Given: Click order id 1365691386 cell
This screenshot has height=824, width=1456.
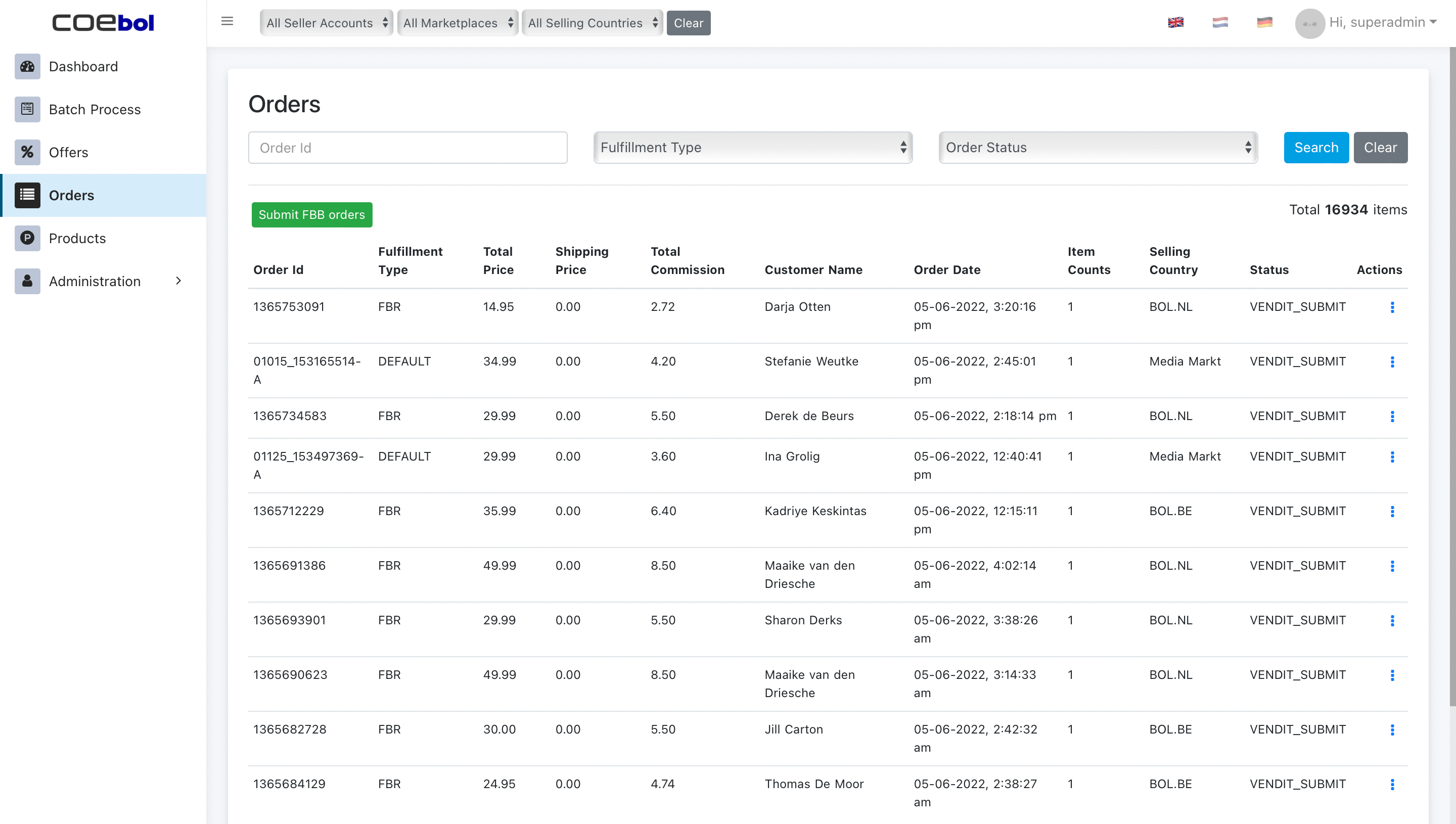Looking at the screenshot, I should click(x=289, y=565).
